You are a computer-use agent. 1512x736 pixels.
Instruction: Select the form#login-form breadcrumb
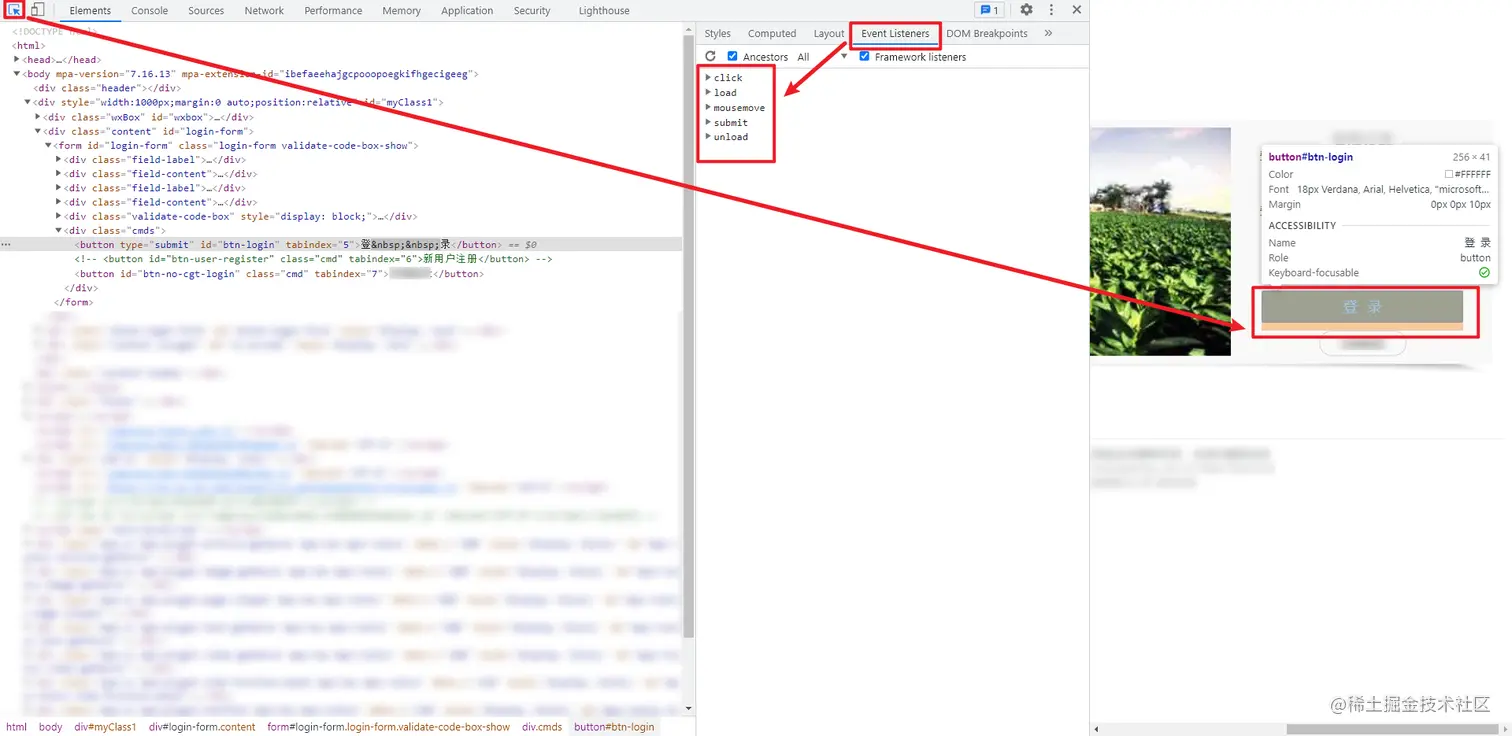(388, 727)
